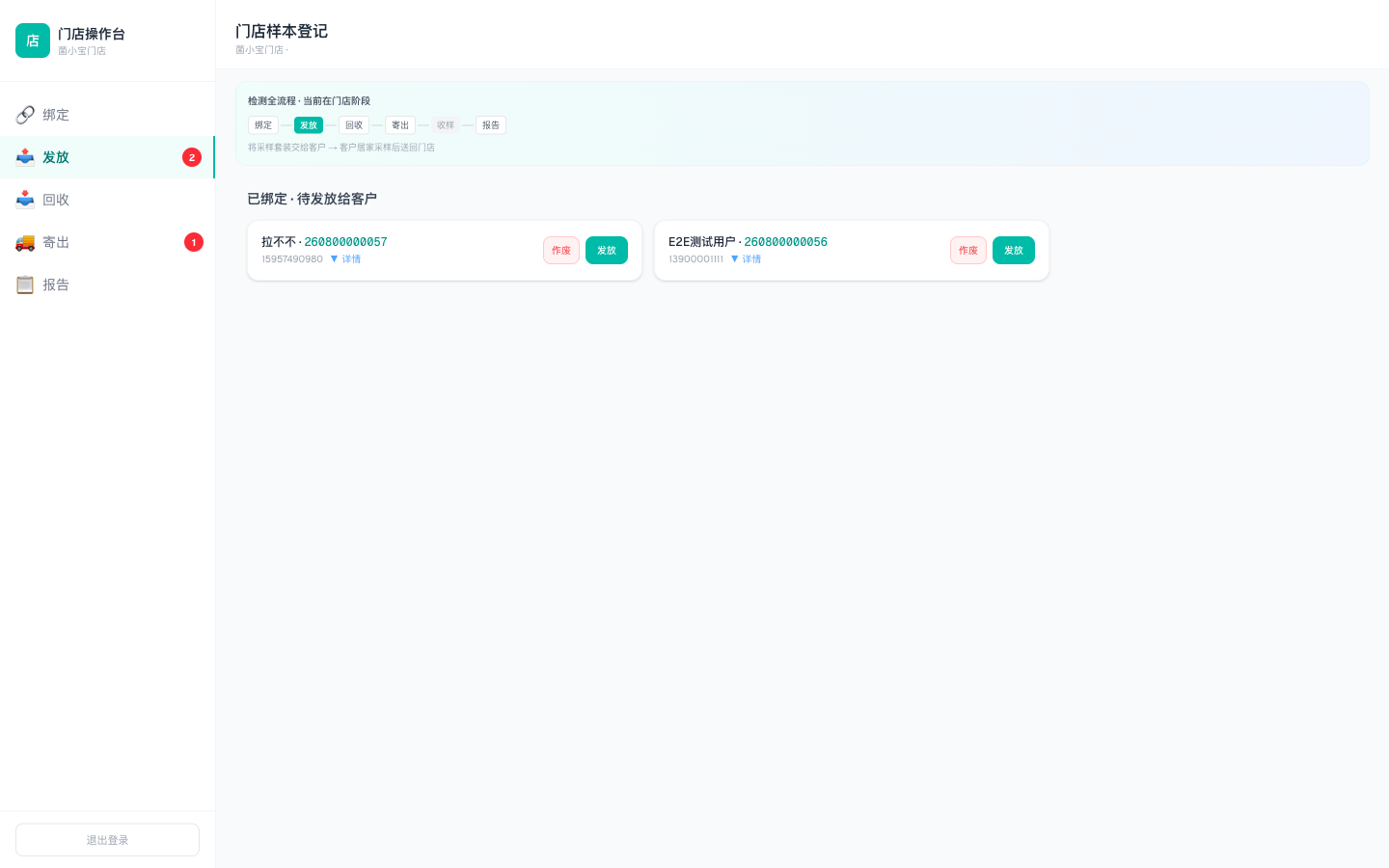Click the 报告 step in flow bar
This screenshot has height=868, width=1389.
click(x=491, y=125)
